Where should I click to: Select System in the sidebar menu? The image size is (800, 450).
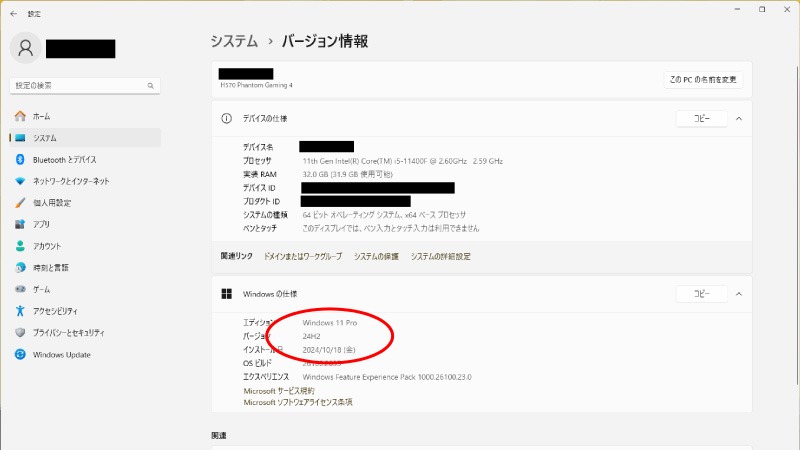[x=85, y=138]
